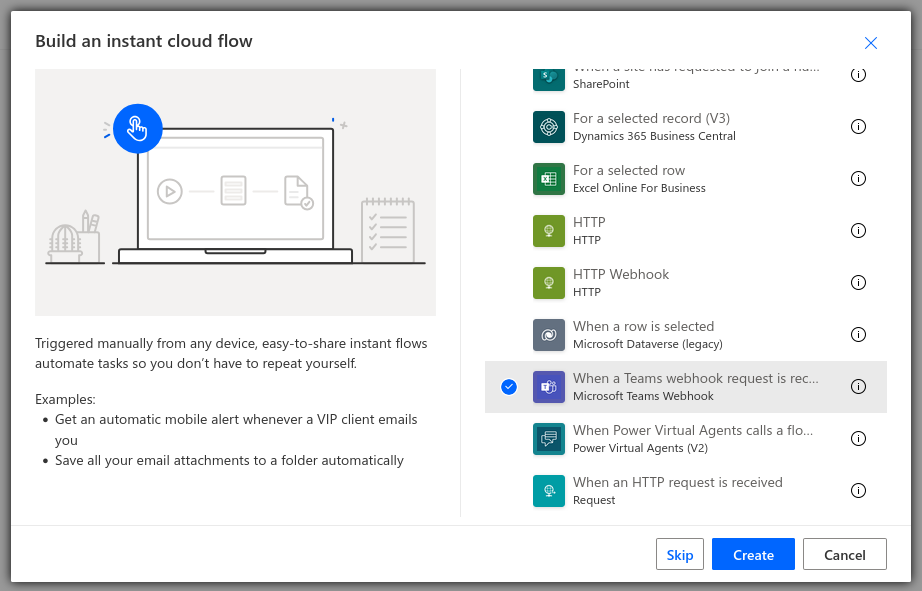922x591 pixels.
Task: Click the Microsoft Dataverse (legacy) icon
Action: pyautogui.click(x=549, y=335)
